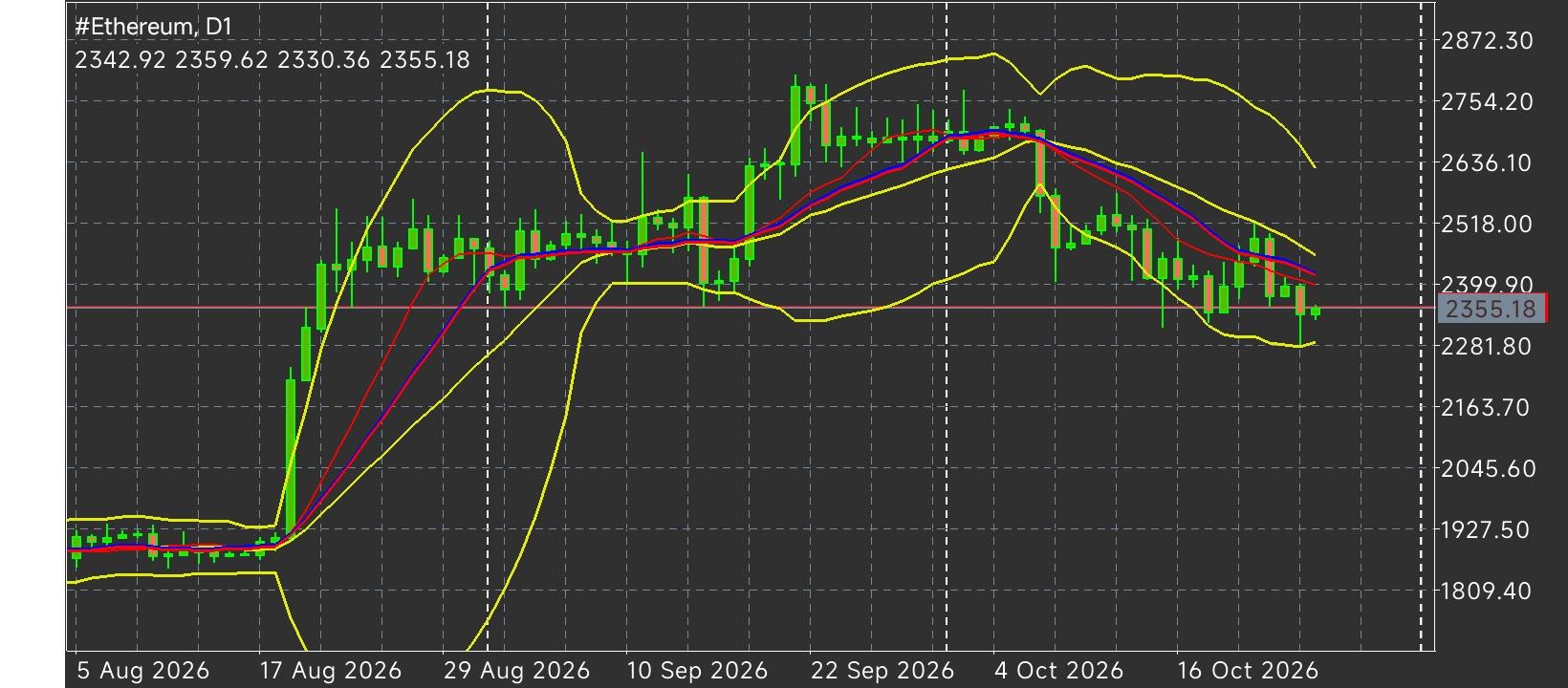This screenshot has height=688, width=1568.
Task: Click the #Ethereum, D1 chart title
Action: (154, 27)
